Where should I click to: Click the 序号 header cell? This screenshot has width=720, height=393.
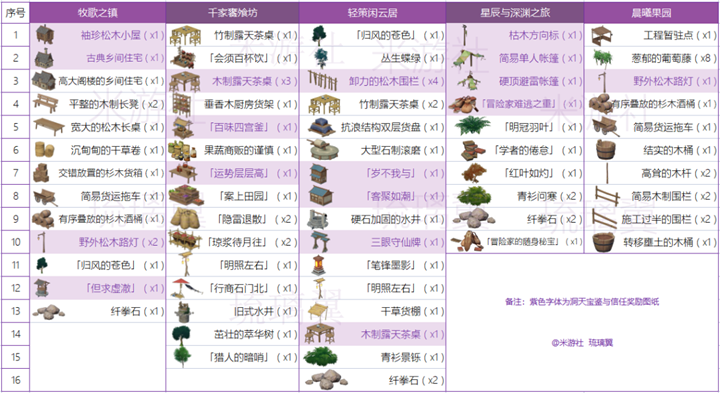click(16, 12)
